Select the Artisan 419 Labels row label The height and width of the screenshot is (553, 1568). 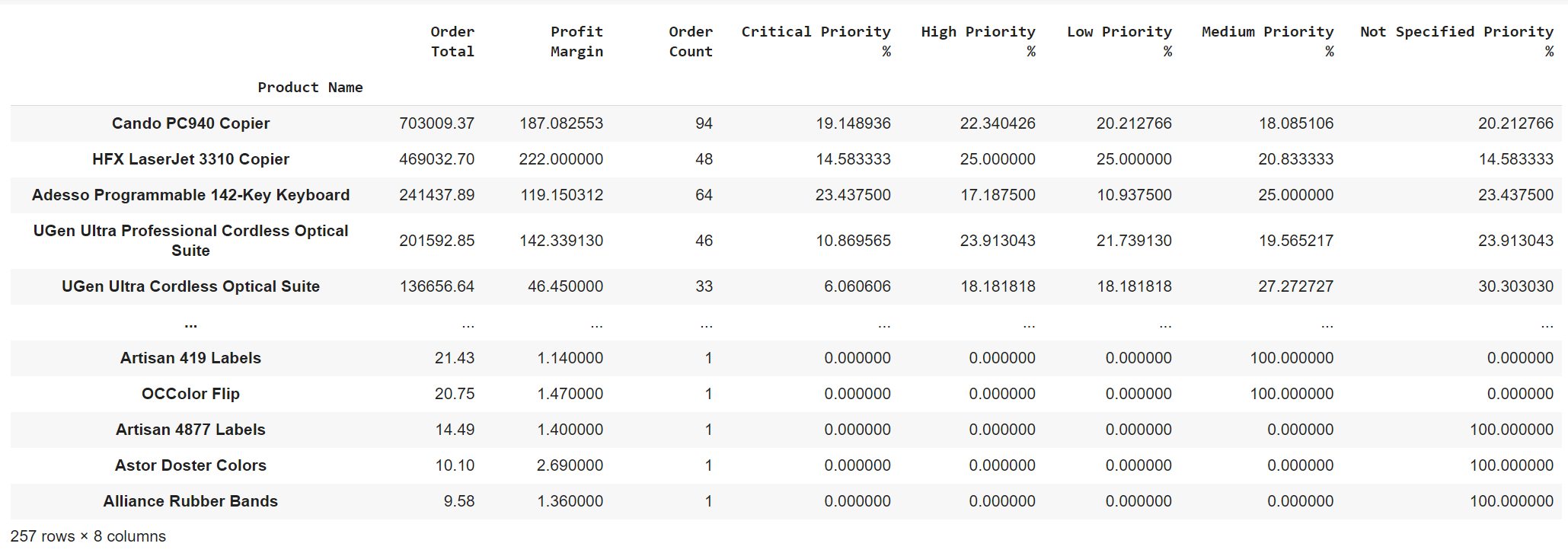tap(190, 358)
